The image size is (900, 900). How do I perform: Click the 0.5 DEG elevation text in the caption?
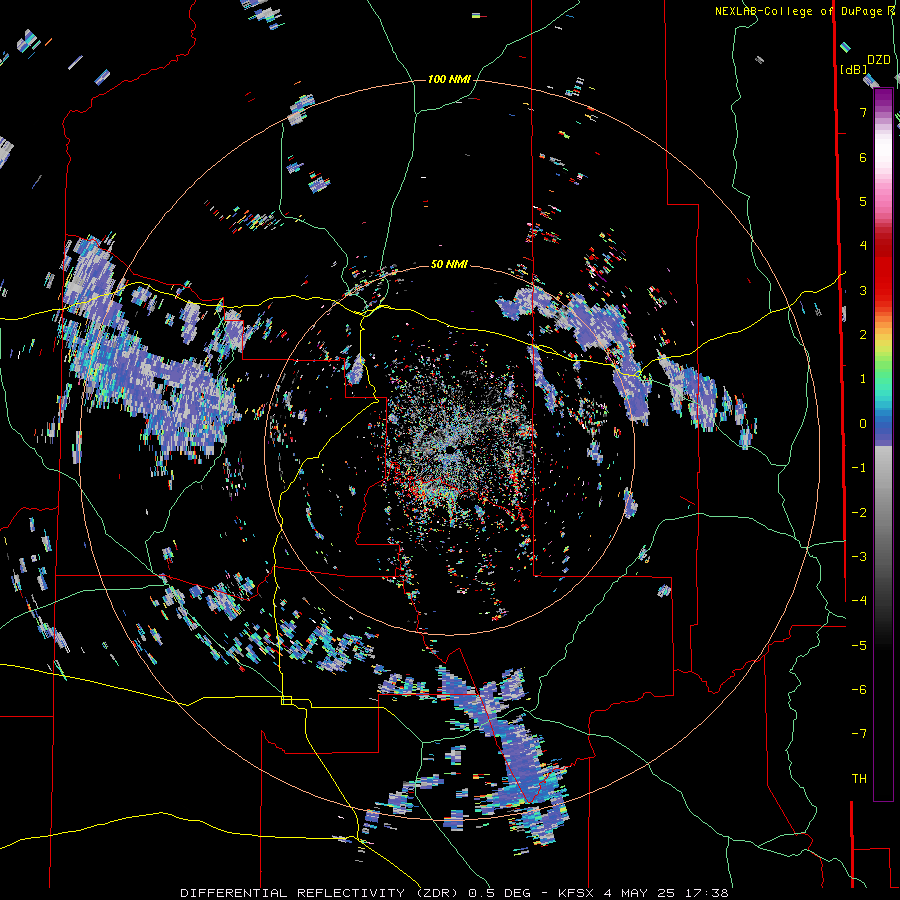(x=500, y=893)
